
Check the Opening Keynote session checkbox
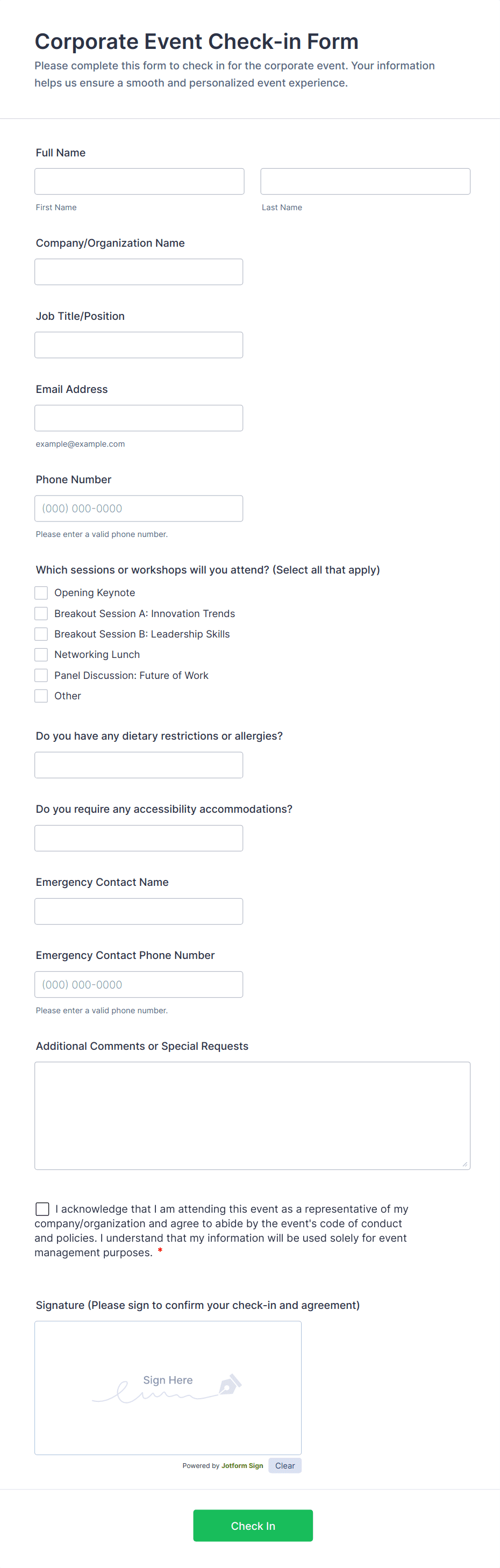click(x=41, y=592)
